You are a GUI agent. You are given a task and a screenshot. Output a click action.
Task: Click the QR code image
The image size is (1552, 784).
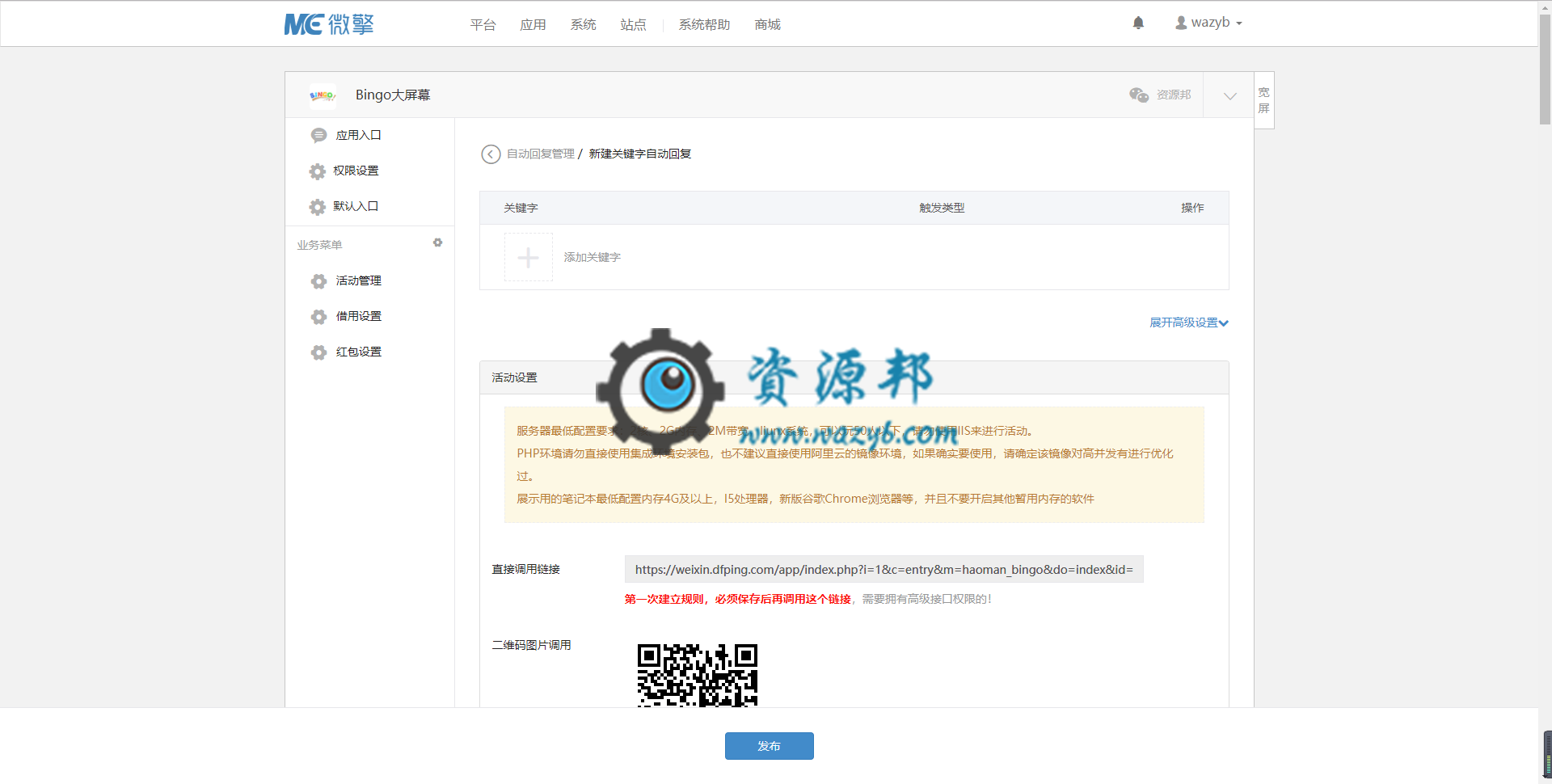697,676
